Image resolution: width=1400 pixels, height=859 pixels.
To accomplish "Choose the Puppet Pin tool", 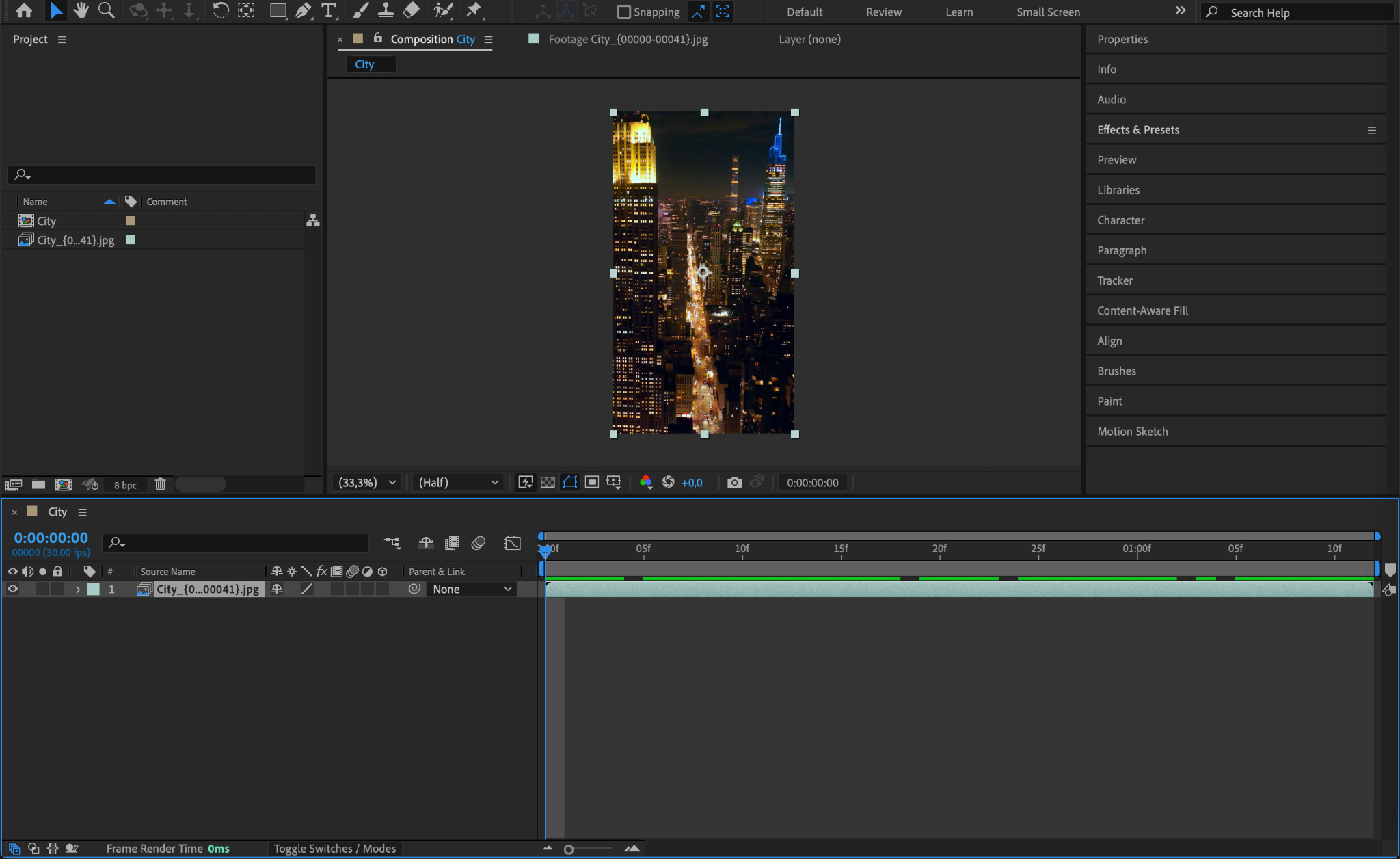I will [x=474, y=10].
